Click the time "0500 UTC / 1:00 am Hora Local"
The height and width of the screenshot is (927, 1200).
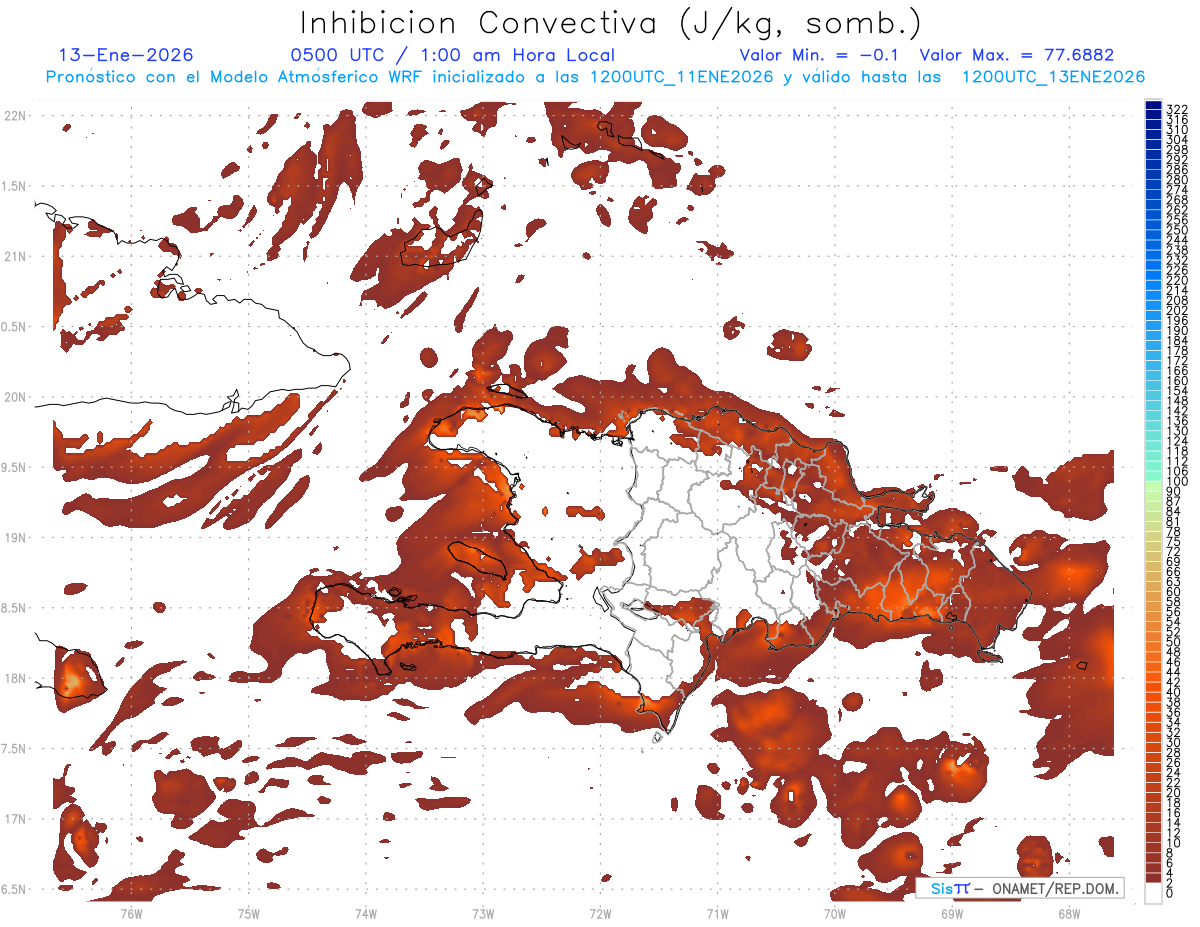click(452, 55)
